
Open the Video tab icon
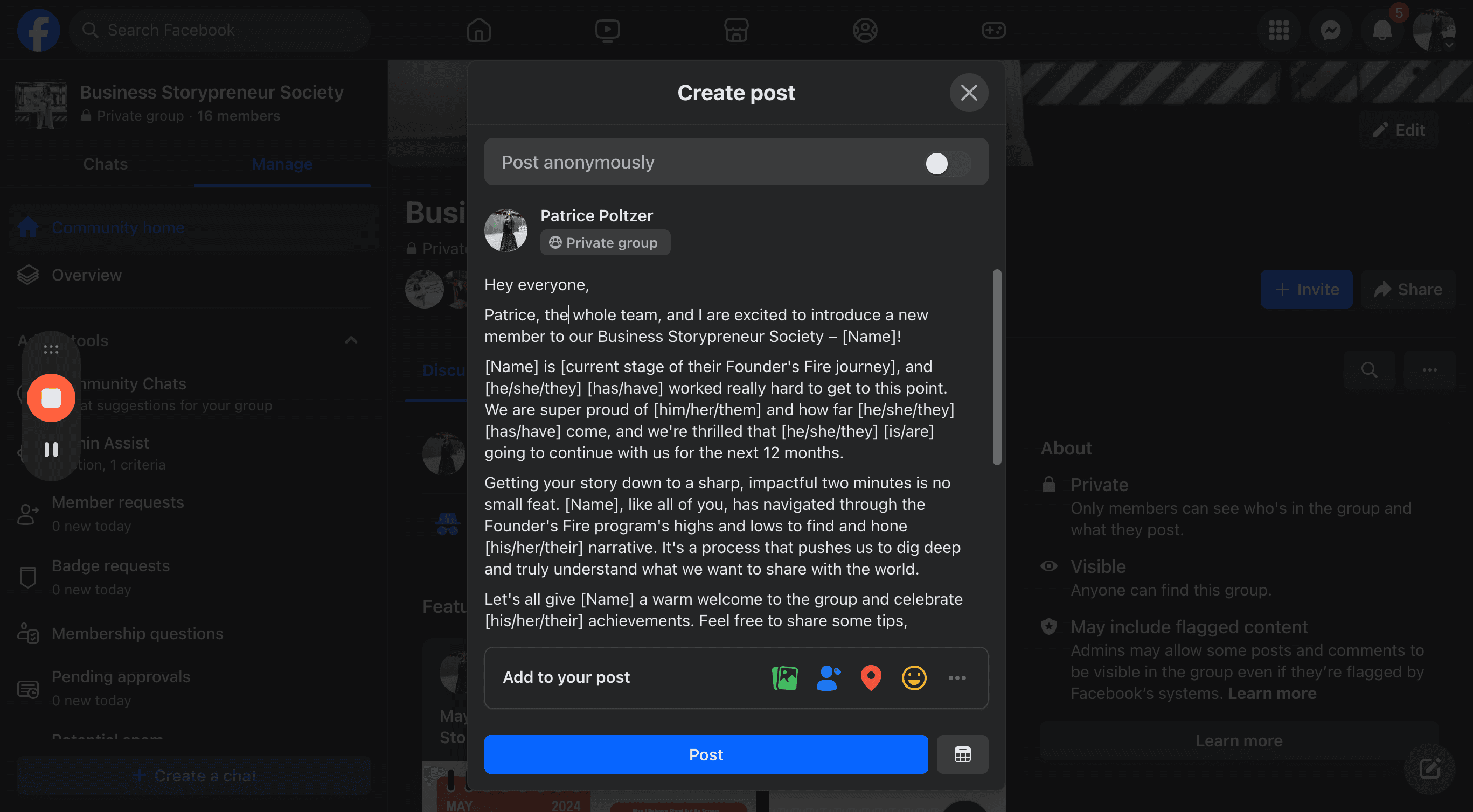[607, 30]
